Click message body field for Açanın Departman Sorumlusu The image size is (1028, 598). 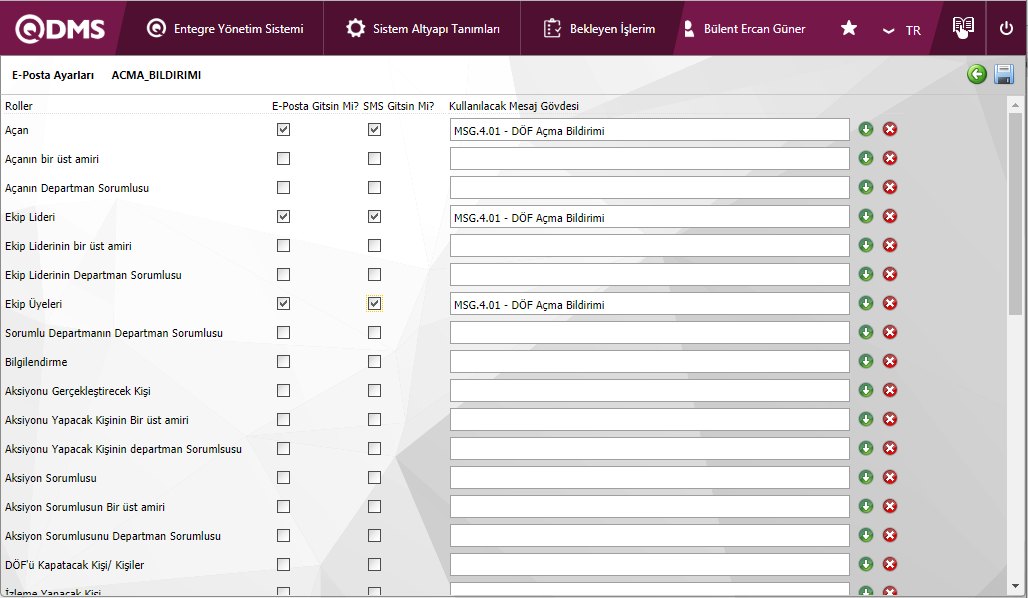(649, 188)
